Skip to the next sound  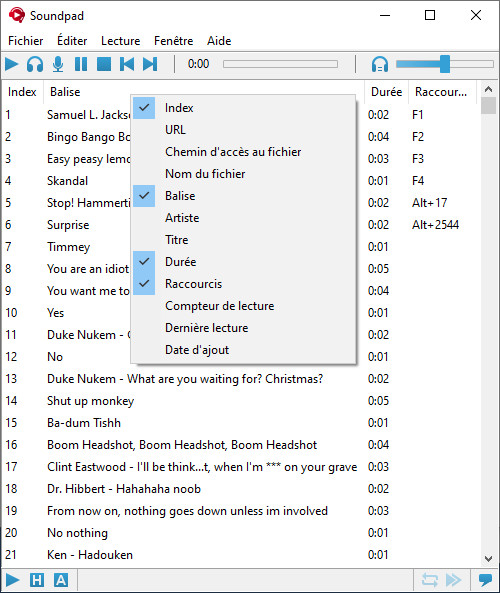click(x=150, y=64)
